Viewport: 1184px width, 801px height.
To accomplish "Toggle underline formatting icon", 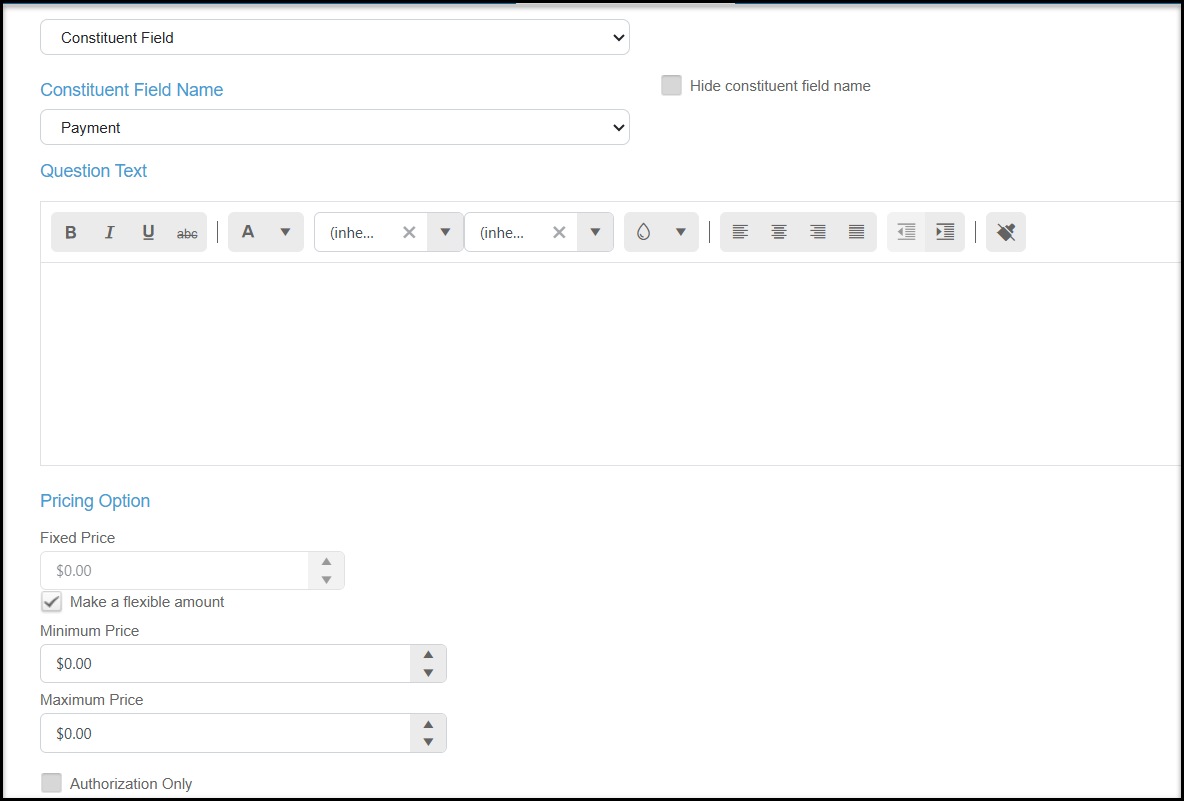I will [x=148, y=232].
